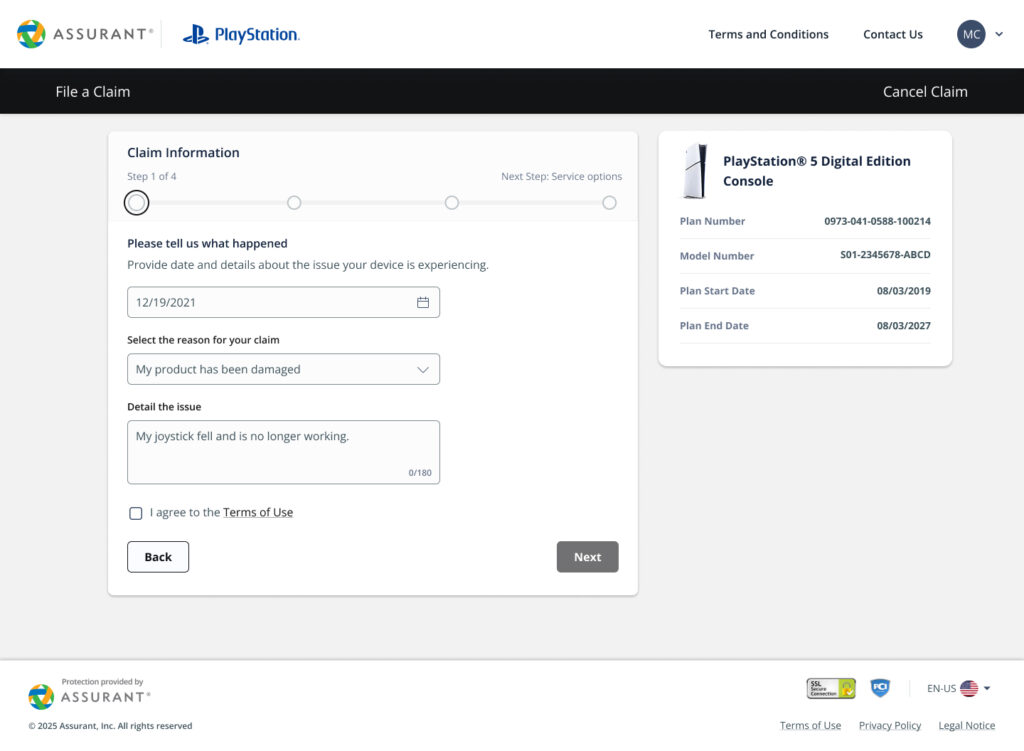
Task: Click the Next button
Action: [x=587, y=557]
